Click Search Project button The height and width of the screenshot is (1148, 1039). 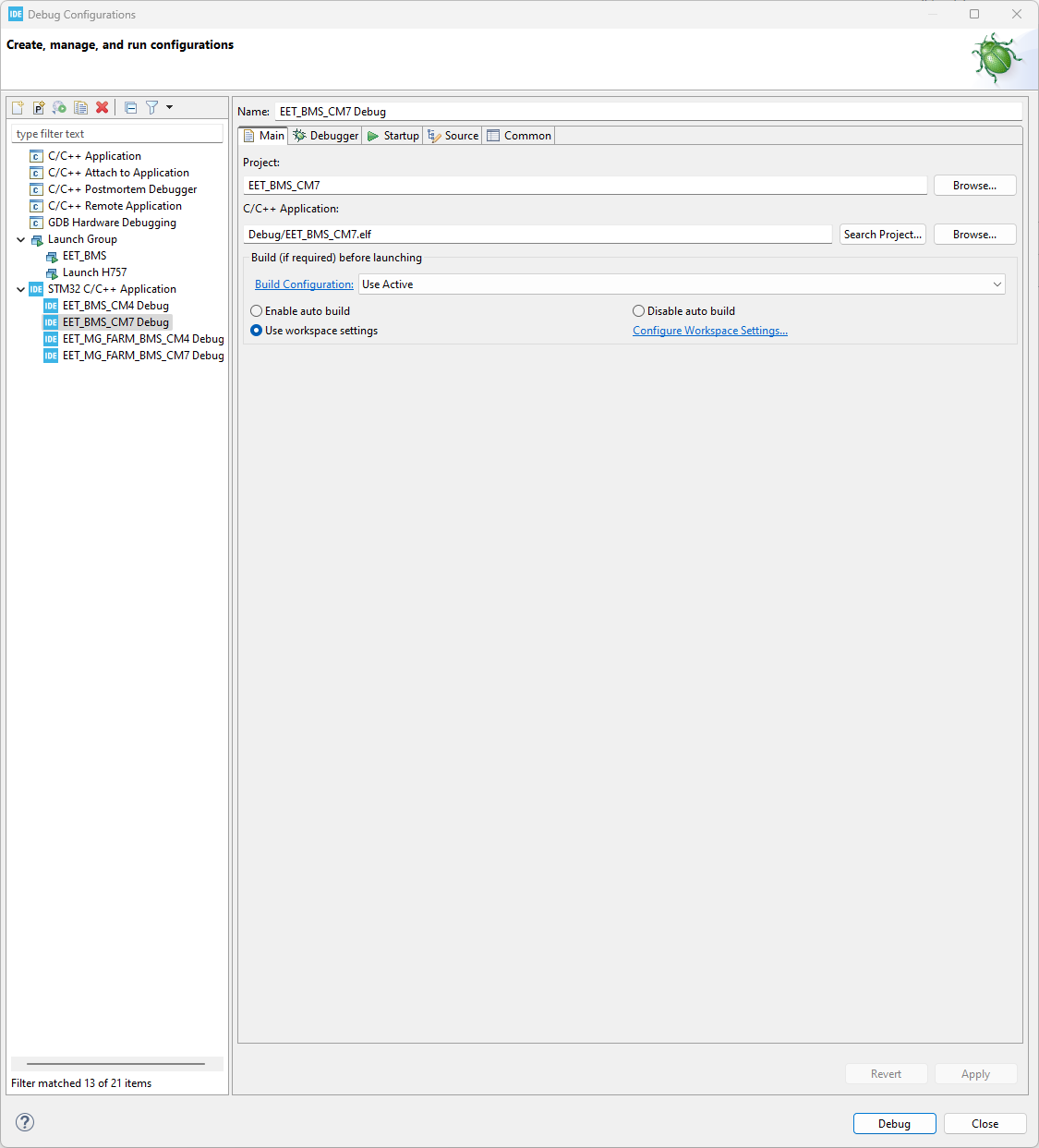pyautogui.click(x=883, y=235)
